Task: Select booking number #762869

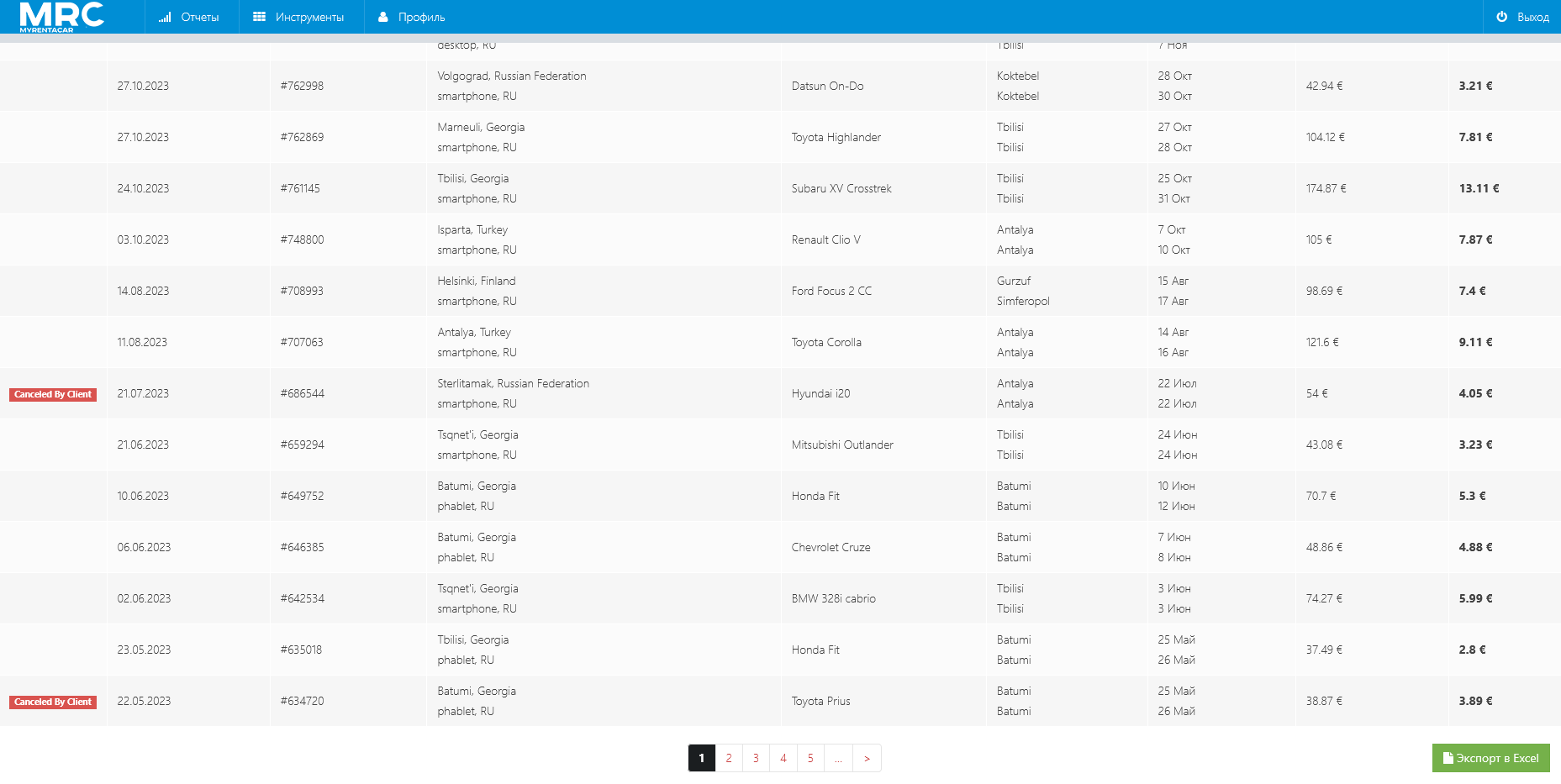Action: point(302,137)
